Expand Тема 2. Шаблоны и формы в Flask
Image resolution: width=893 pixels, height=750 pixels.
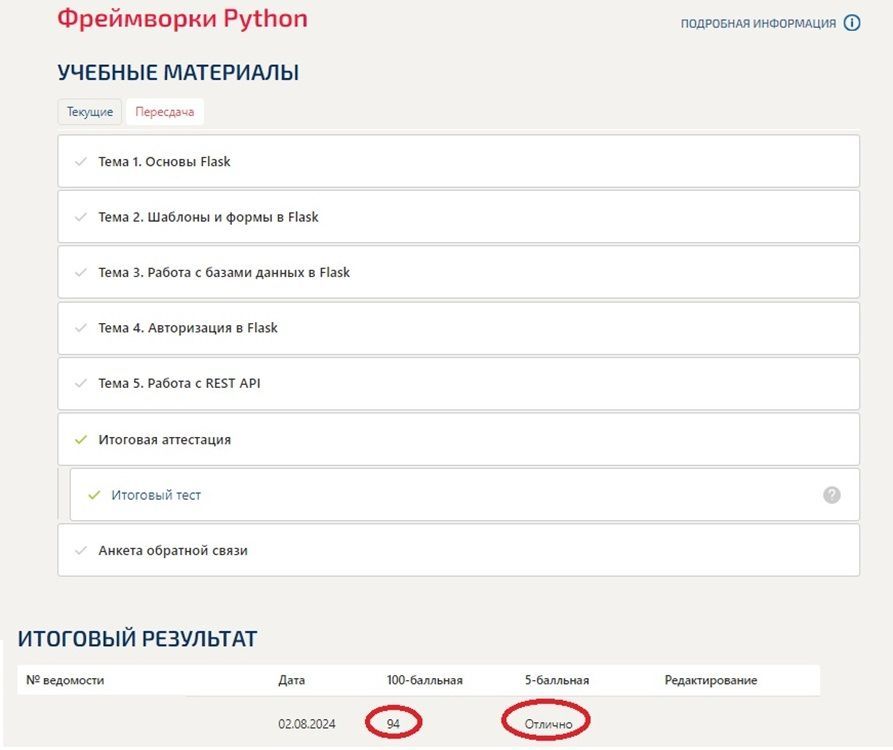coord(458,217)
